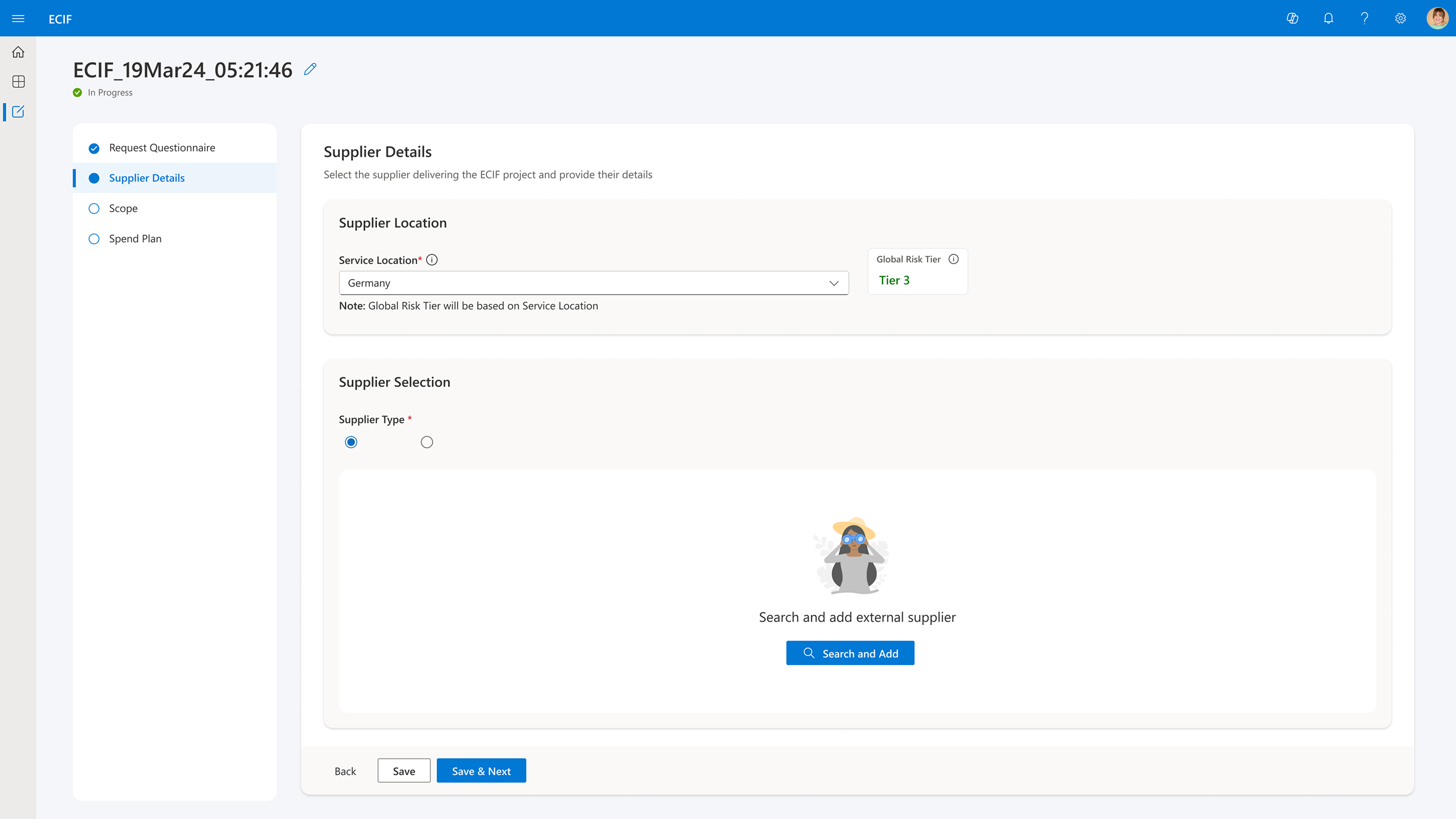Click the Search and Add button
Image resolution: width=1456 pixels, height=819 pixels.
[849, 653]
